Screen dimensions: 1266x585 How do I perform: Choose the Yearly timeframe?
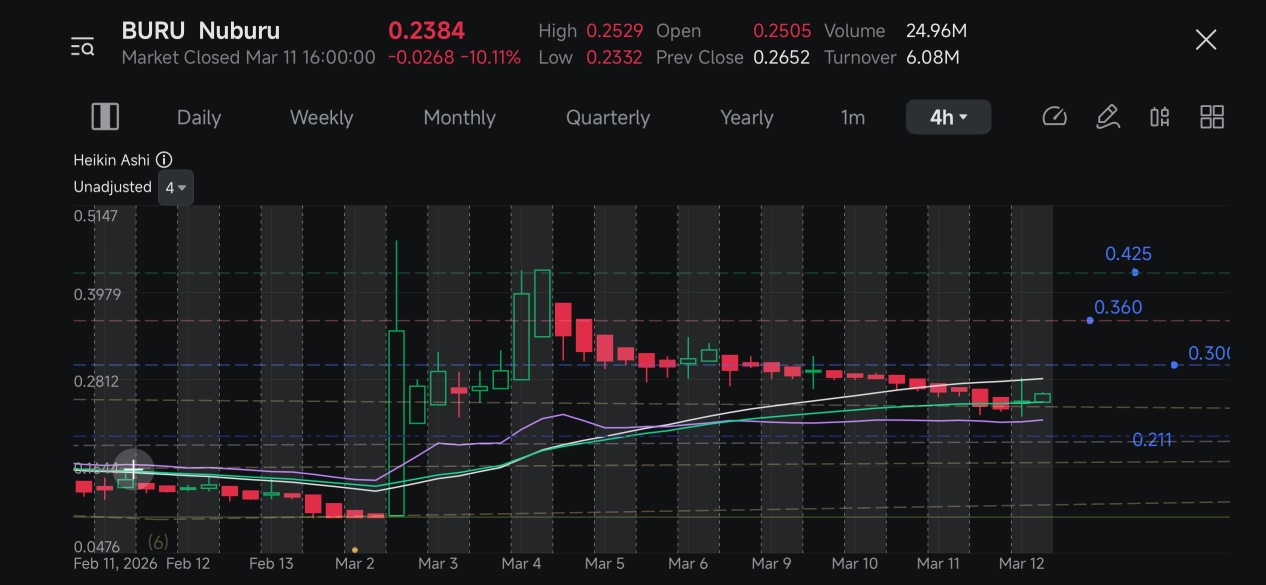click(x=747, y=117)
